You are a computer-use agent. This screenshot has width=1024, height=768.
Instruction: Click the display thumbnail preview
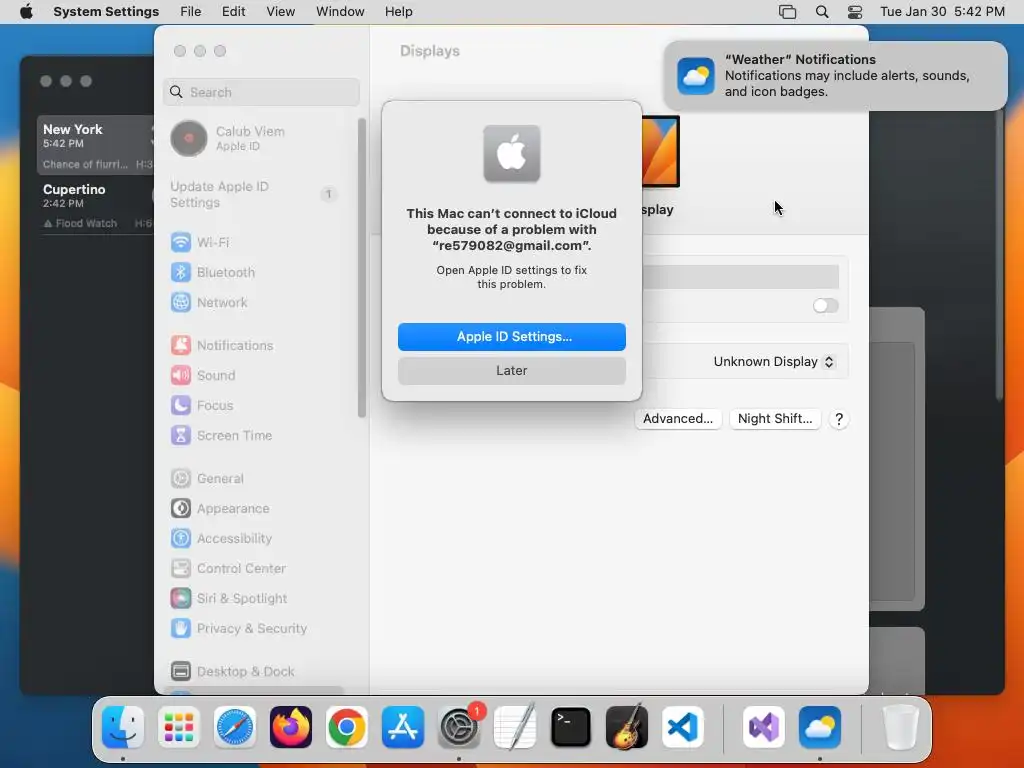coord(661,152)
